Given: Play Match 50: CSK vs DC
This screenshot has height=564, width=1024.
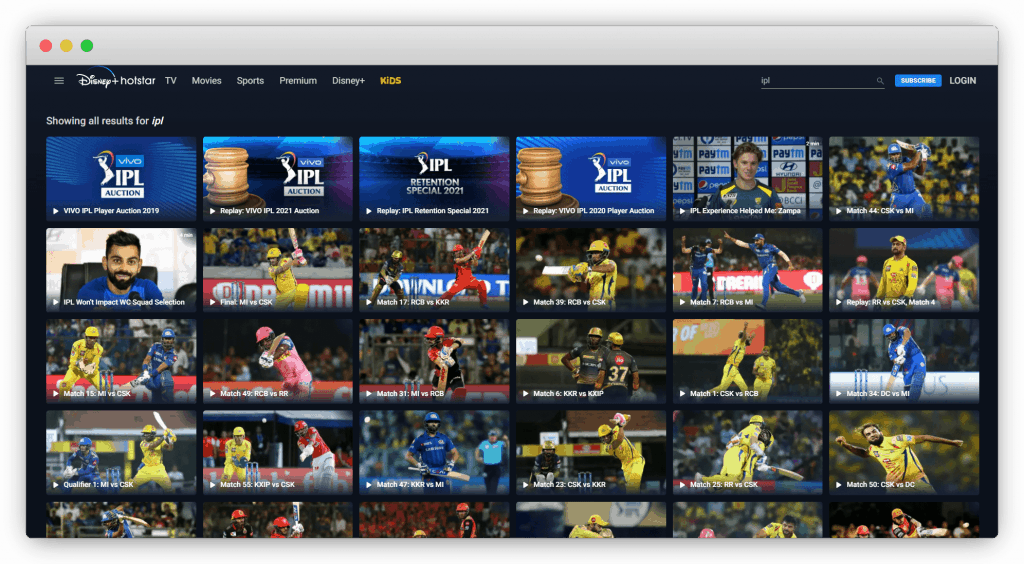Looking at the screenshot, I should click(904, 452).
